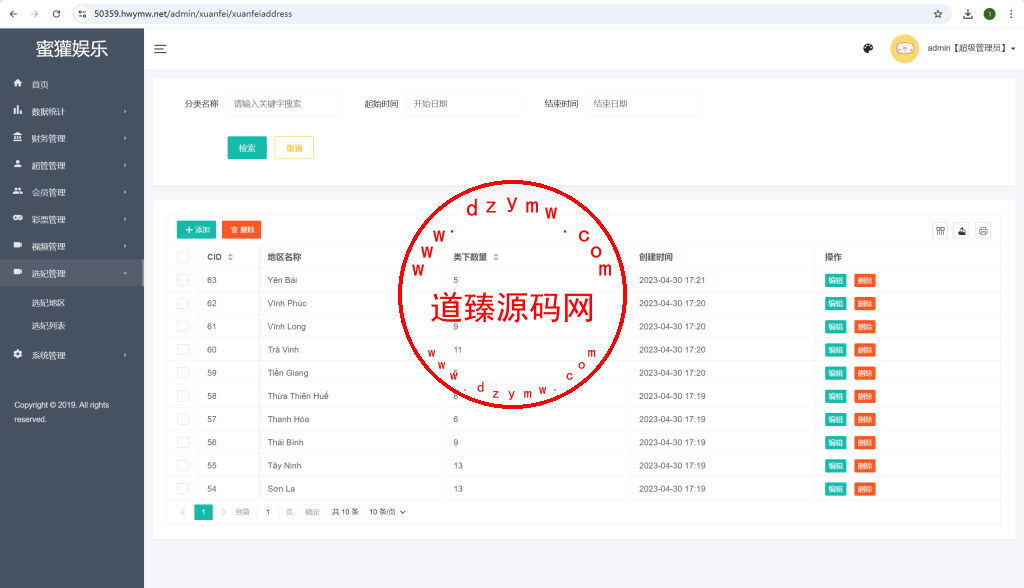Open the theme color palette icon

coord(868,48)
